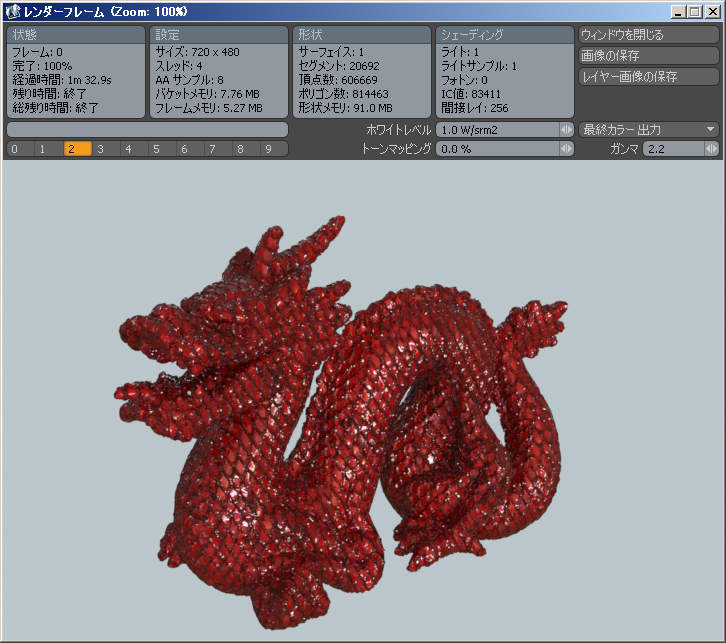Click text フォトン: 0
This screenshot has width=726, height=643.
464,80
